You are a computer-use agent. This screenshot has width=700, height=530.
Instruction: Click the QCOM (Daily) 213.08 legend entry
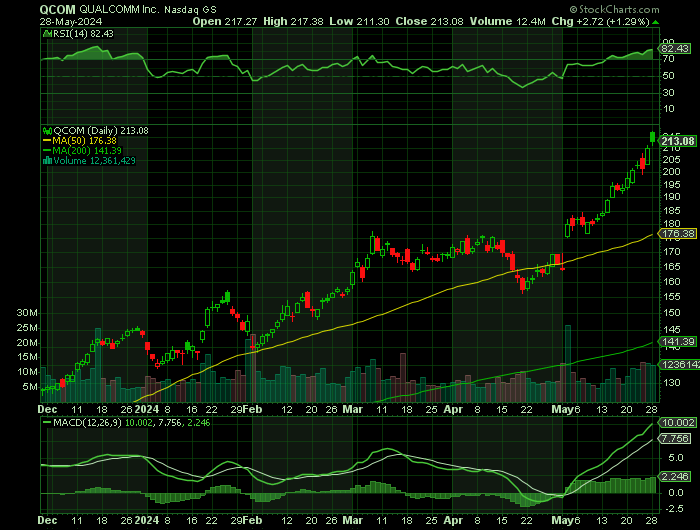[x=101, y=131]
